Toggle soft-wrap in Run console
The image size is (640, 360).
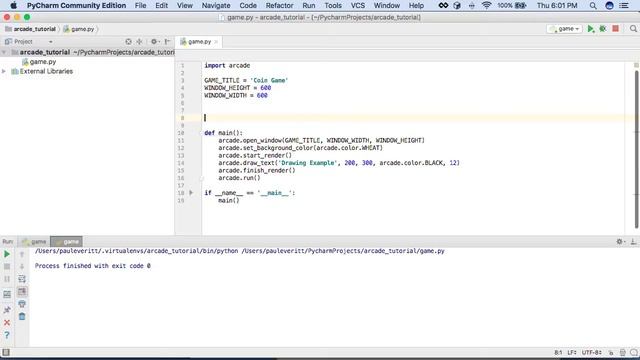(x=22, y=279)
